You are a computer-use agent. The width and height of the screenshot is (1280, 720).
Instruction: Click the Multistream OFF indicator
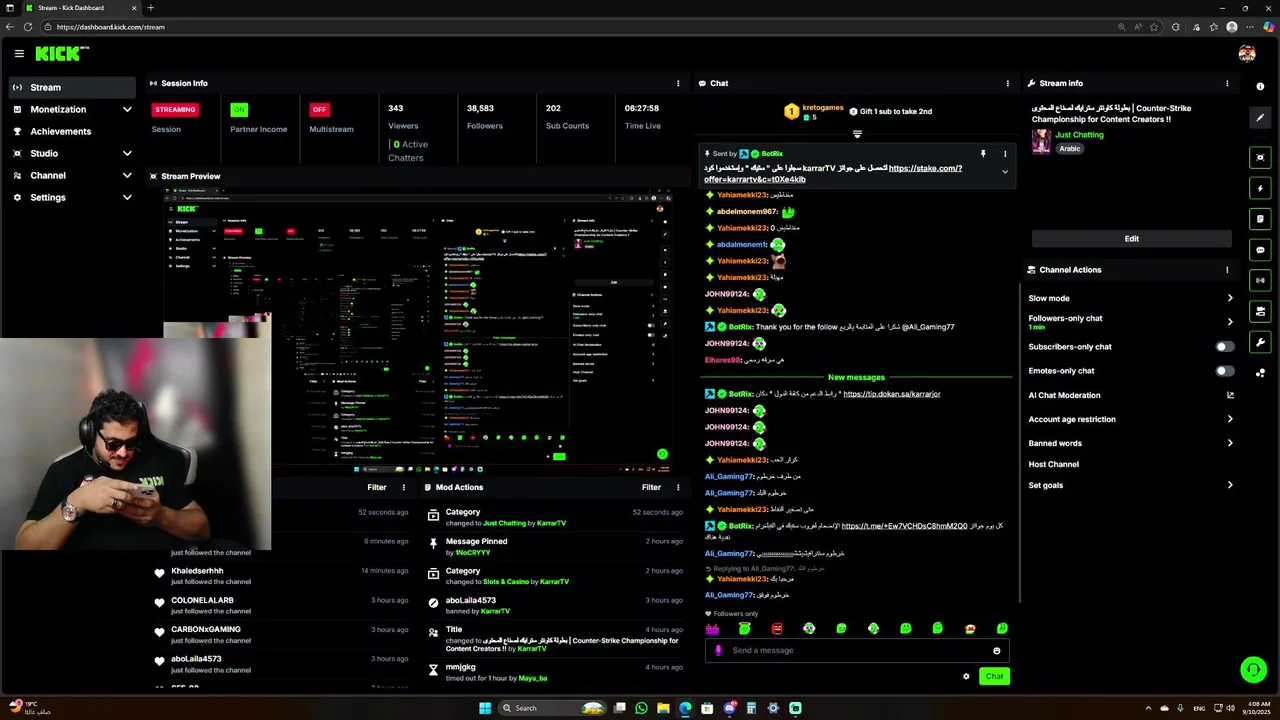pyautogui.click(x=319, y=109)
